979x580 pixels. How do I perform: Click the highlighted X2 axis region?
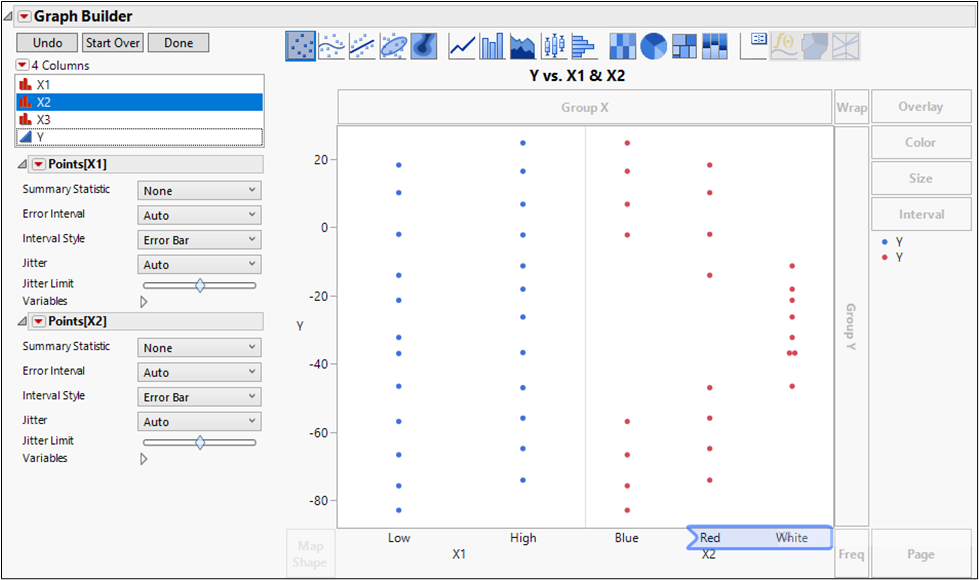(x=759, y=538)
